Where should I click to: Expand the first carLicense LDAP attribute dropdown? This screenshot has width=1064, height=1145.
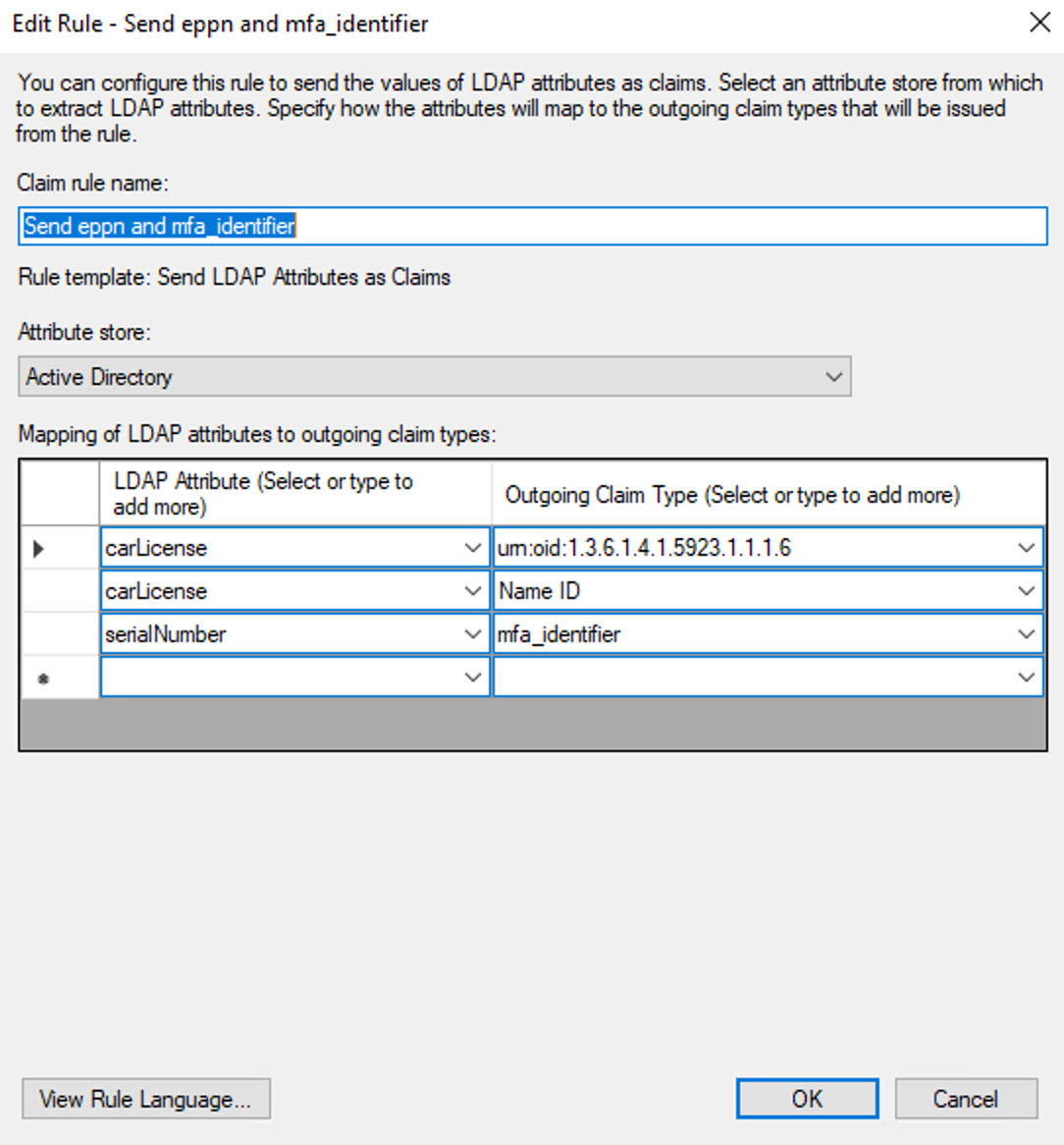472,548
